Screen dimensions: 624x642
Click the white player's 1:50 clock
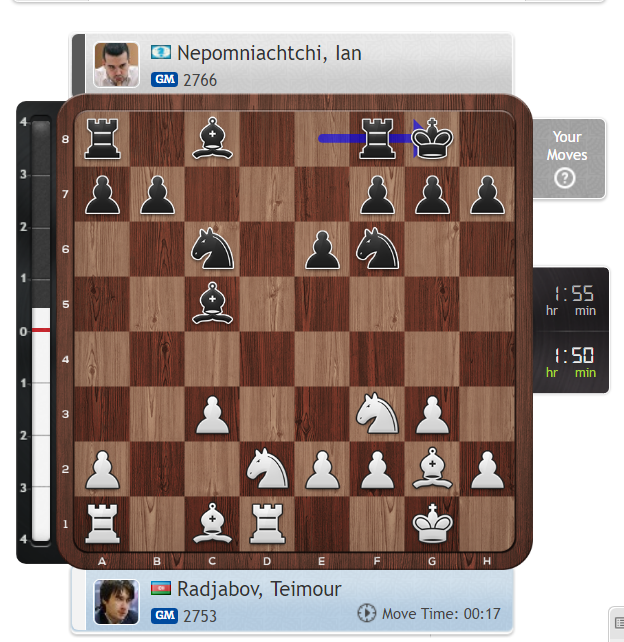pos(571,362)
